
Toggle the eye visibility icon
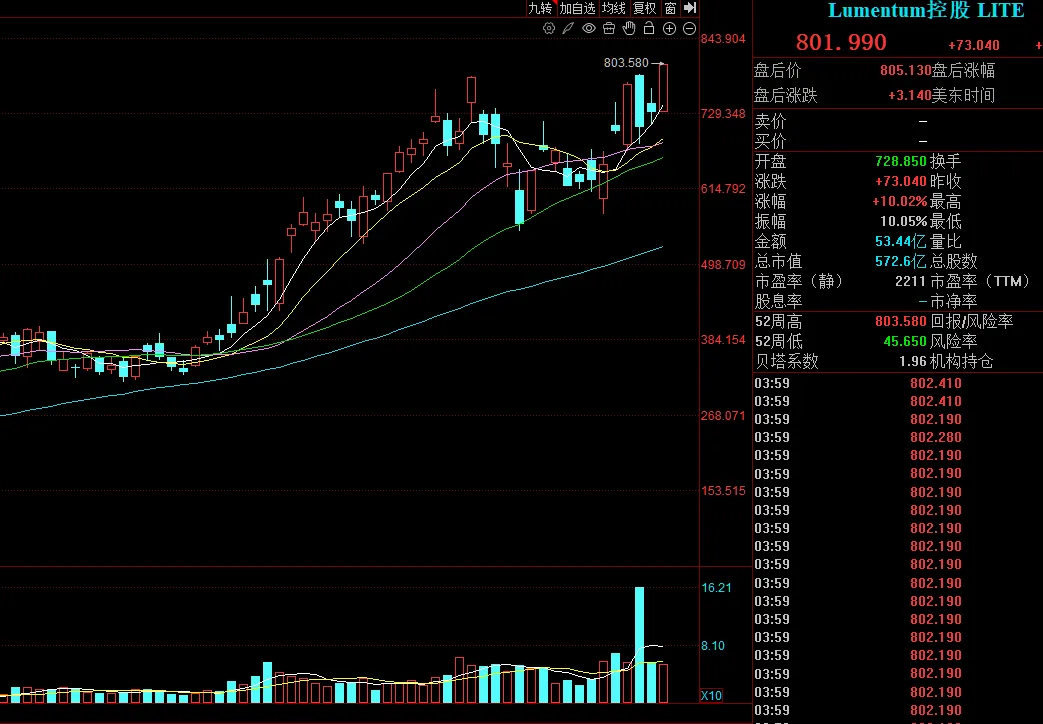coord(589,29)
